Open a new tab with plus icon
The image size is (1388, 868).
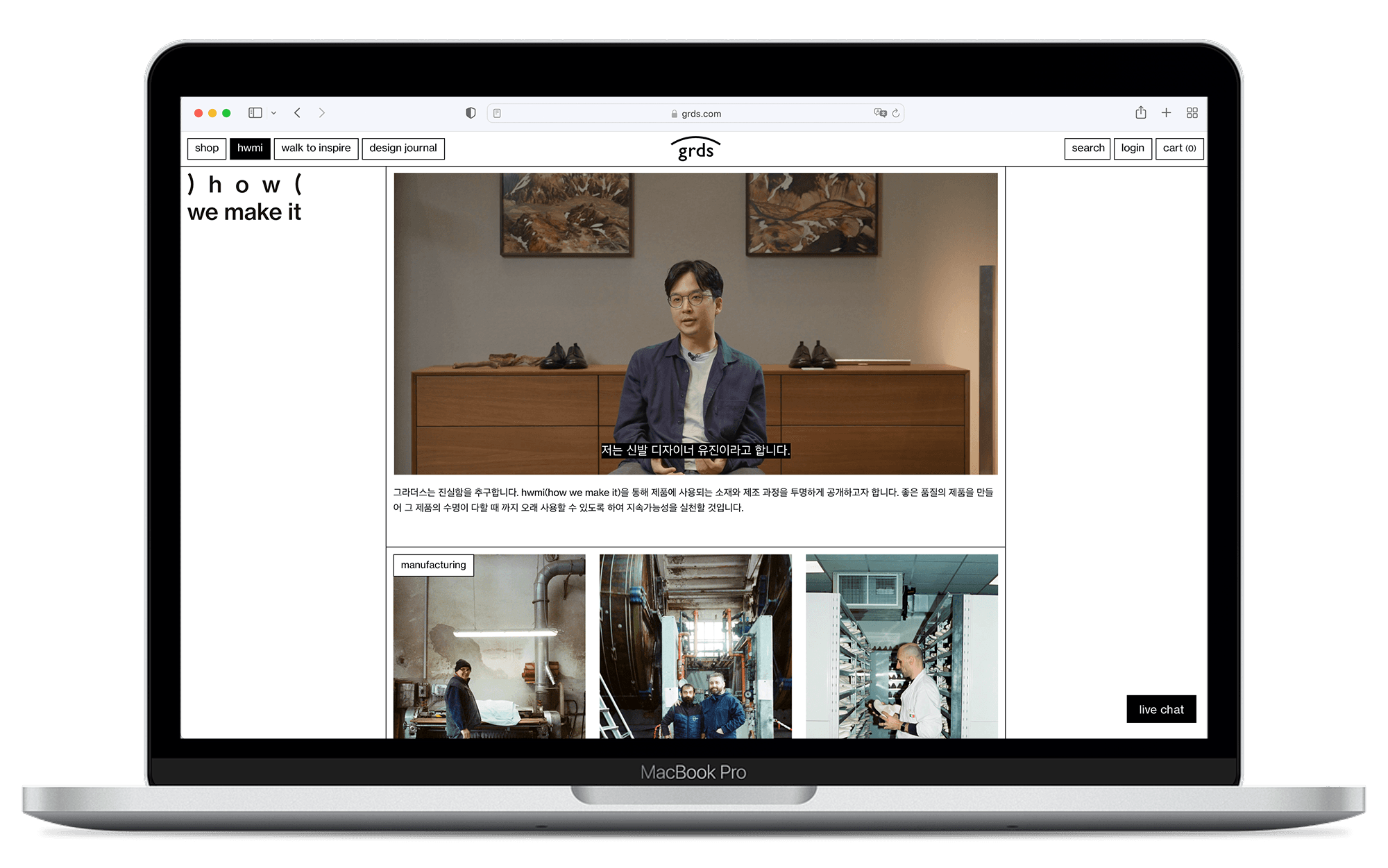1166,113
